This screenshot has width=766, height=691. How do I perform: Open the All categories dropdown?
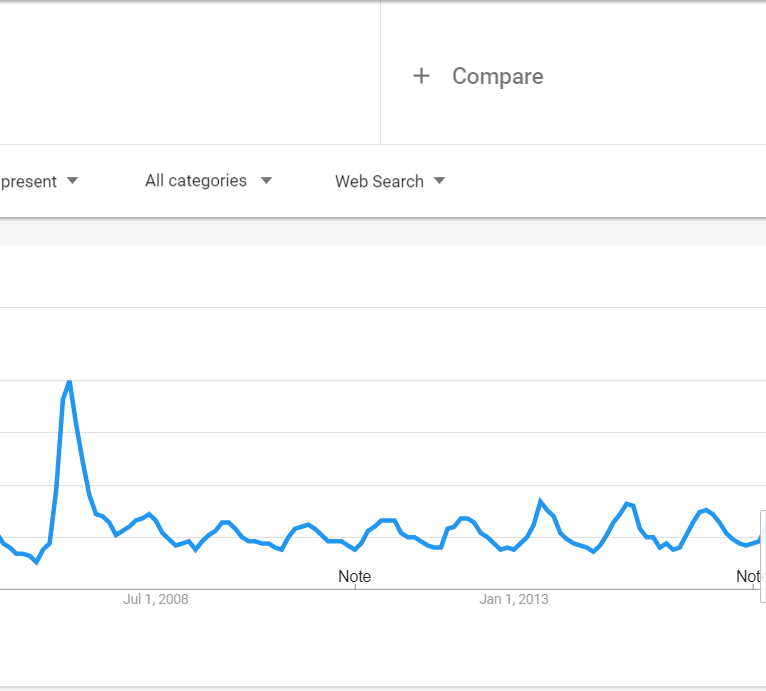tap(196, 181)
